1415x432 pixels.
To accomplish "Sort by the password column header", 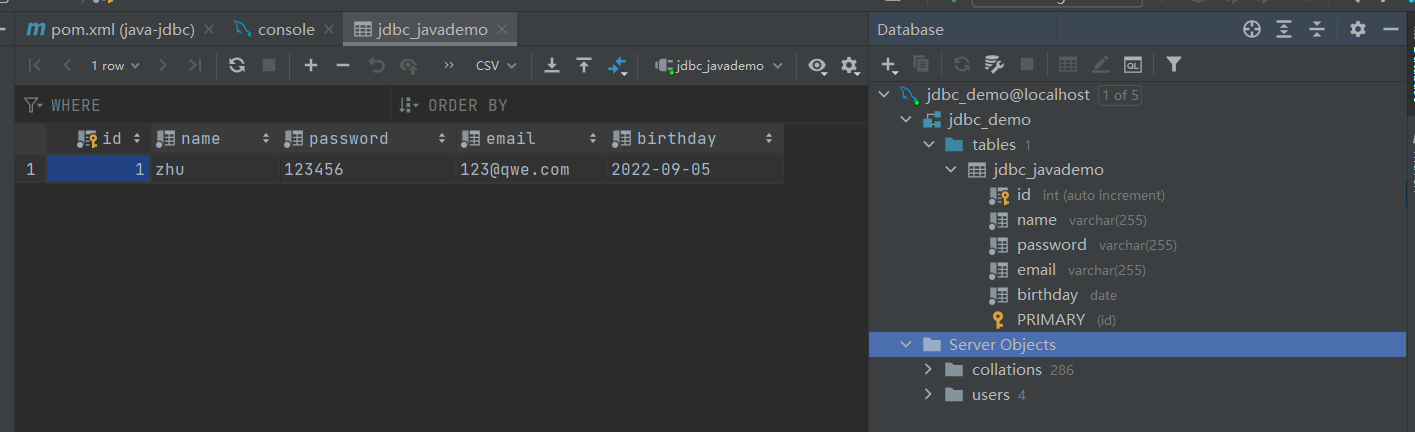I will point(366,139).
